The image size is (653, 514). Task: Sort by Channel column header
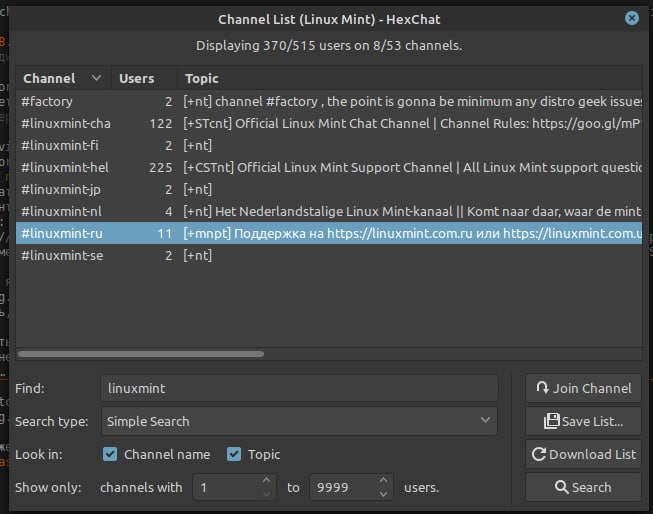click(x=63, y=78)
